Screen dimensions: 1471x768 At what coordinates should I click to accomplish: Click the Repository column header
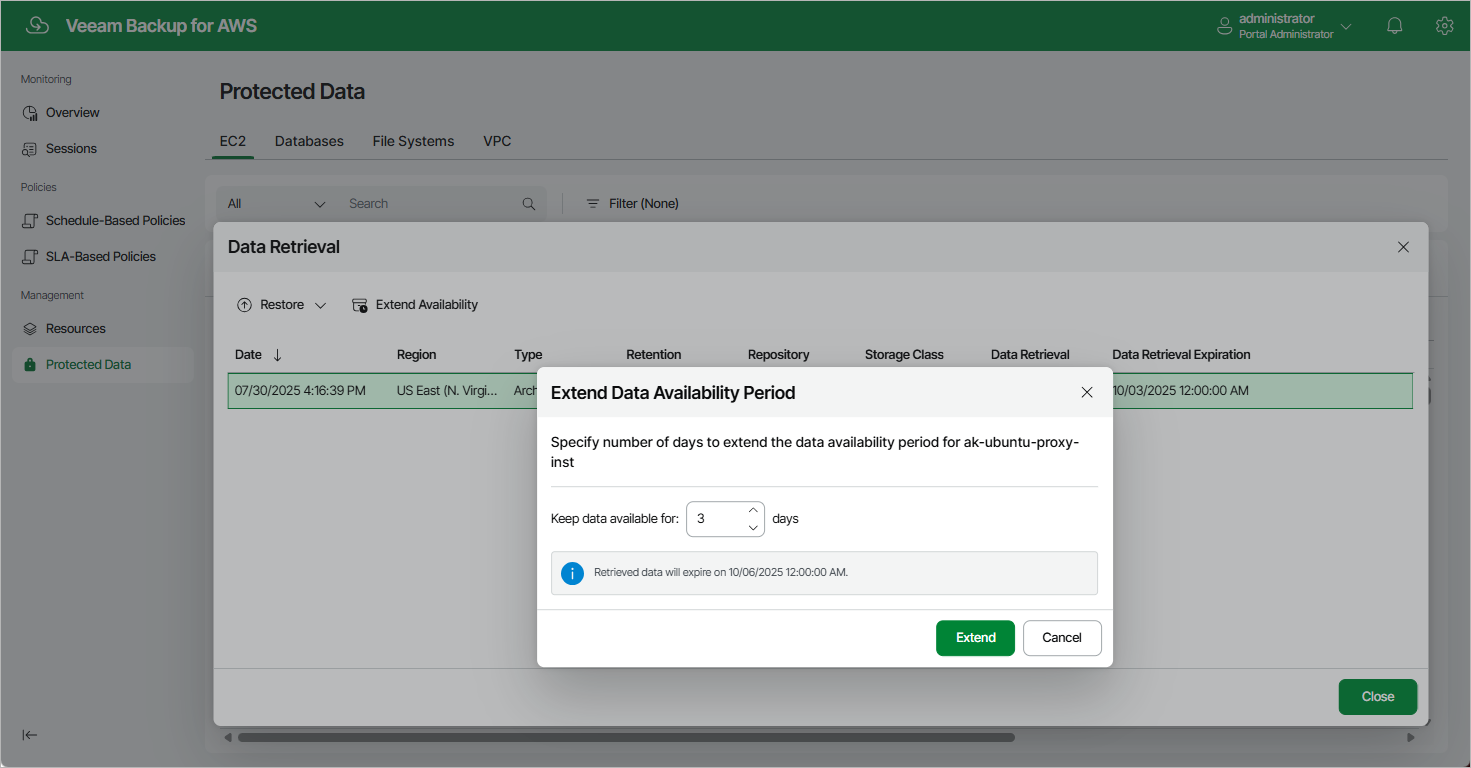click(779, 355)
